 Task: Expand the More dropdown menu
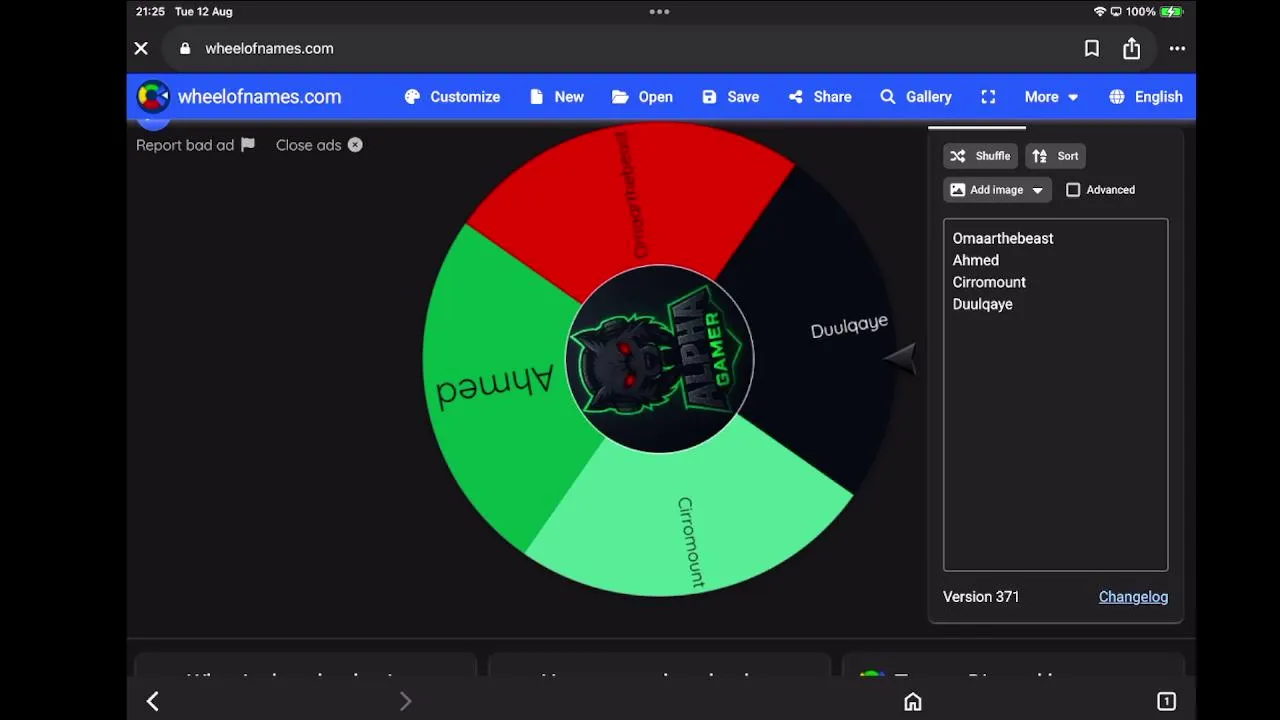(x=1051, y=97)
